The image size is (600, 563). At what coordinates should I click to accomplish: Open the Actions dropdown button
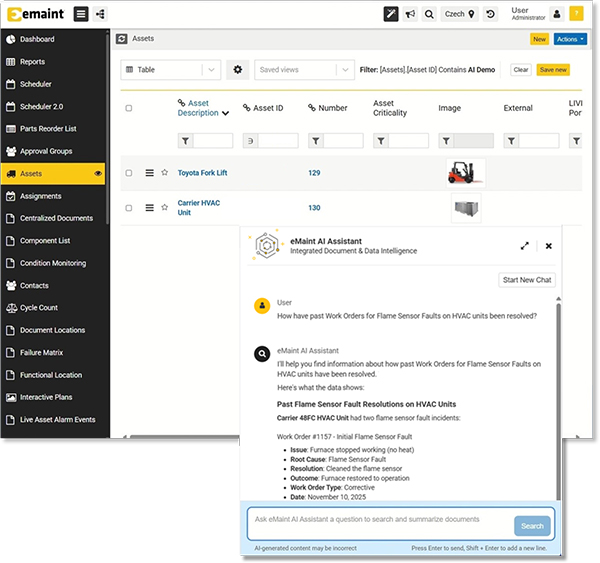570,39
